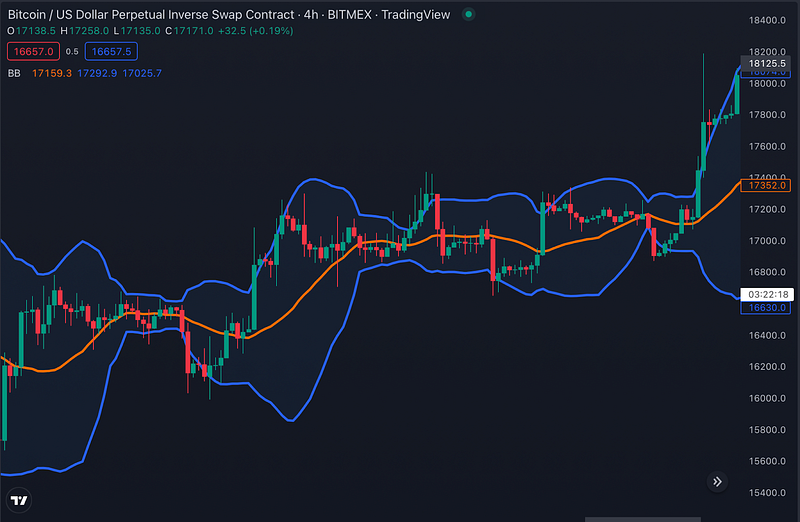The height and width of the screenshot is (522, 800).
Task: Click the blue lower band label 16630.0
Action: click(766, 308)
